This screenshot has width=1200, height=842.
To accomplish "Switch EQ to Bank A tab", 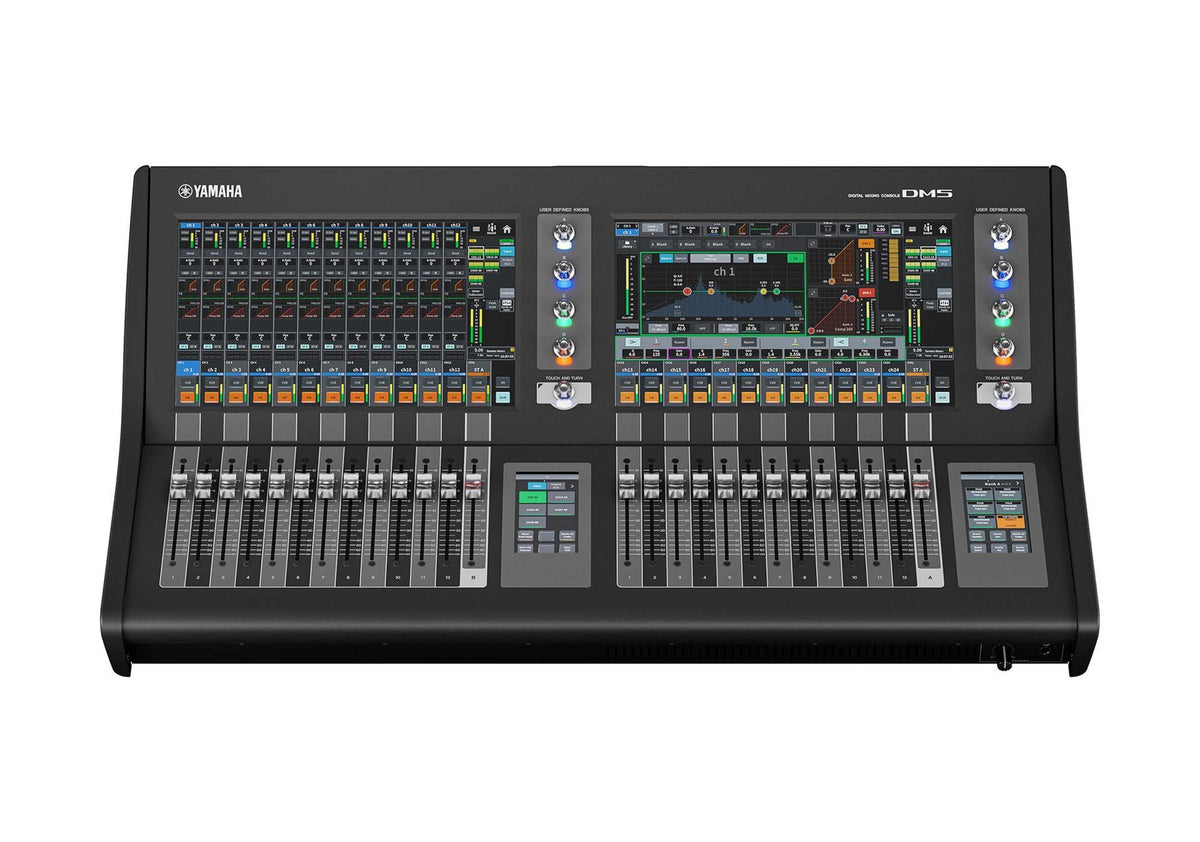I will coord(666,259).
